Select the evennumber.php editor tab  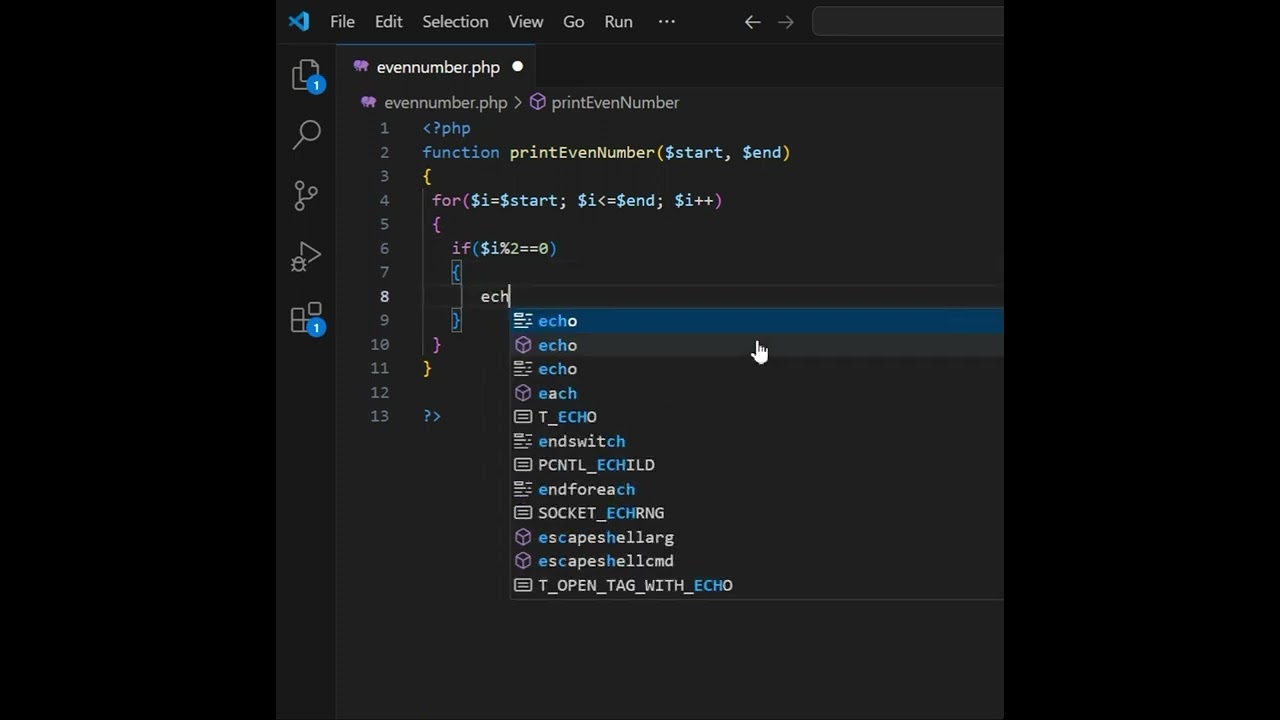pos(436,67)
